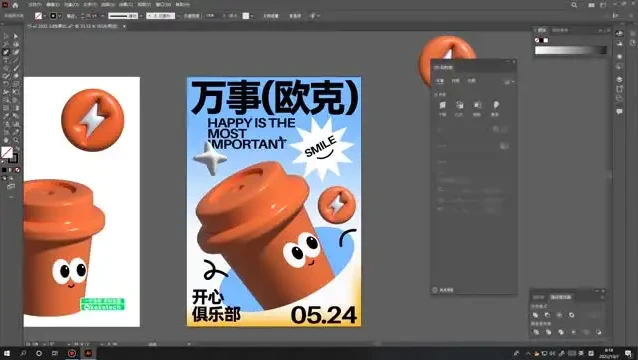Open the graphic style dropdown arrow
This screenshot has height=360, width=638.
(x=252, y=16)
